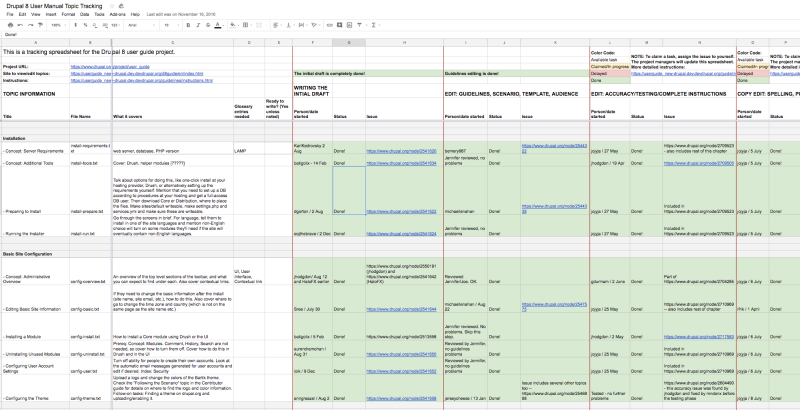The width and height of the screenshot is (800, 410).
Task: Click the Insert link icon
Action: click(330, 25)
